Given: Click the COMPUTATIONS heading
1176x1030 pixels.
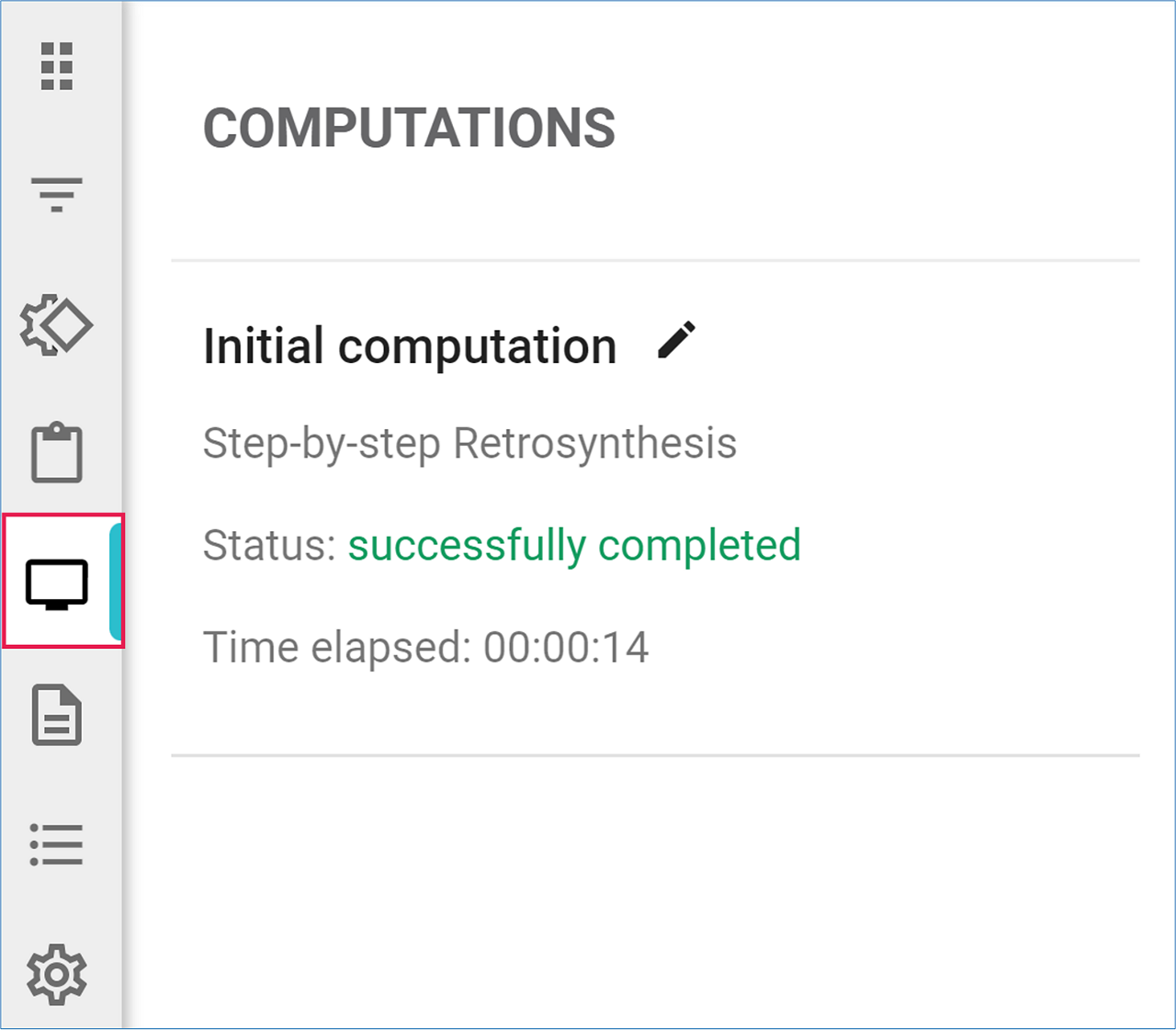Looking at the screenshot, I should tap(409, 128).
